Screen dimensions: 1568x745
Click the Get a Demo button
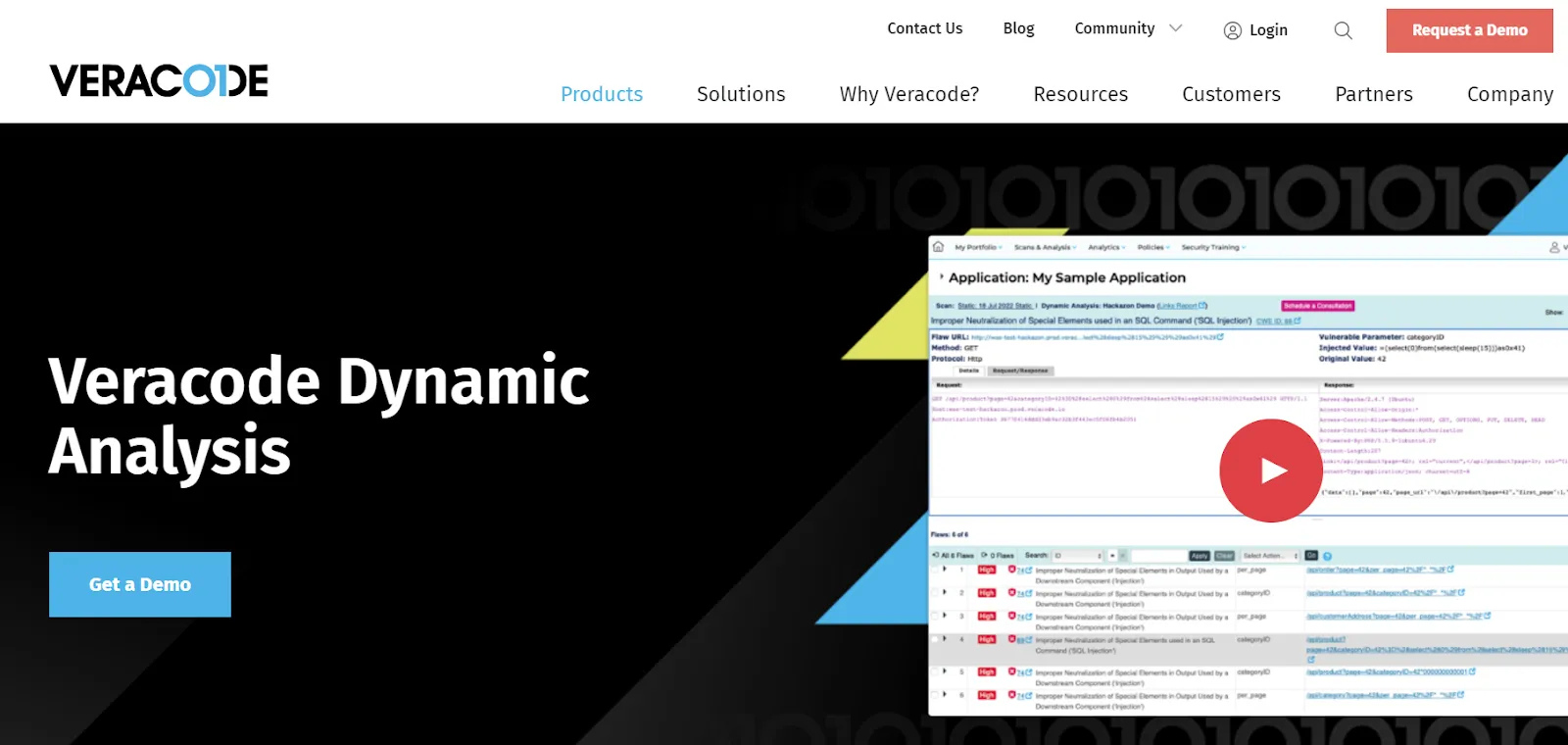click(x=140, y=584)
